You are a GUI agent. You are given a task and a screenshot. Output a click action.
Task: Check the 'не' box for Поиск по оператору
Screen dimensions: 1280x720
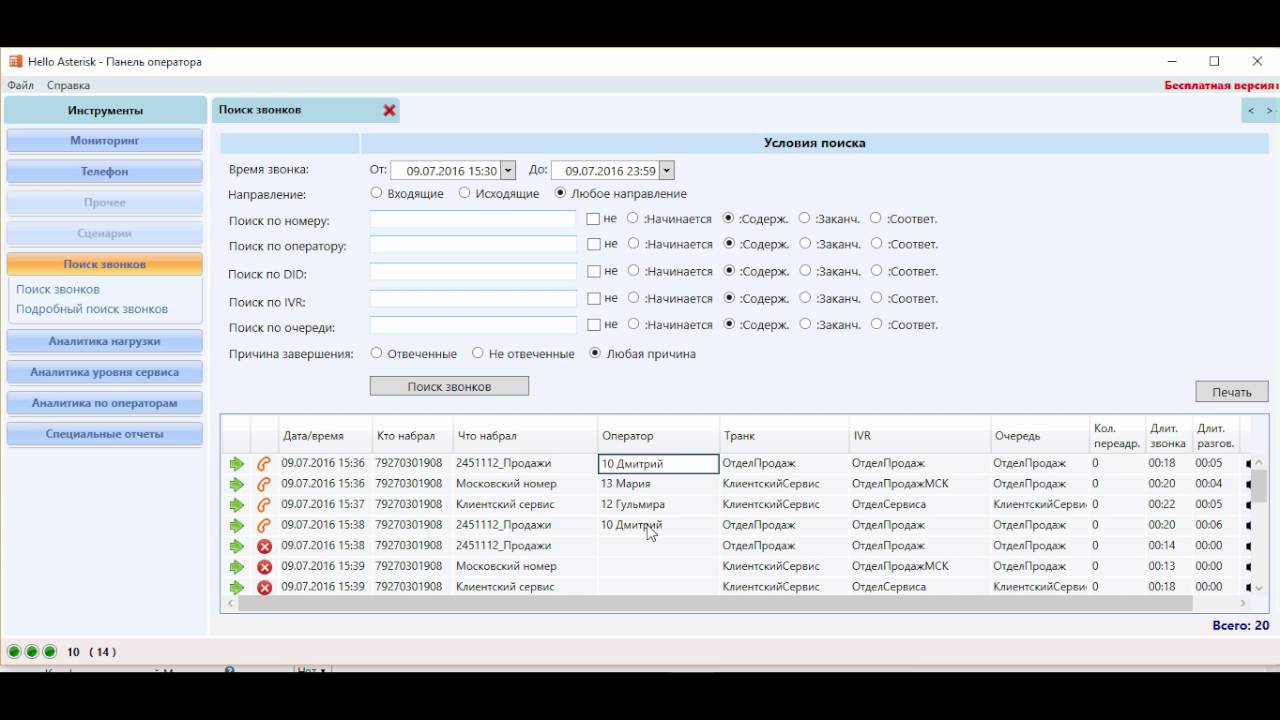593,244
